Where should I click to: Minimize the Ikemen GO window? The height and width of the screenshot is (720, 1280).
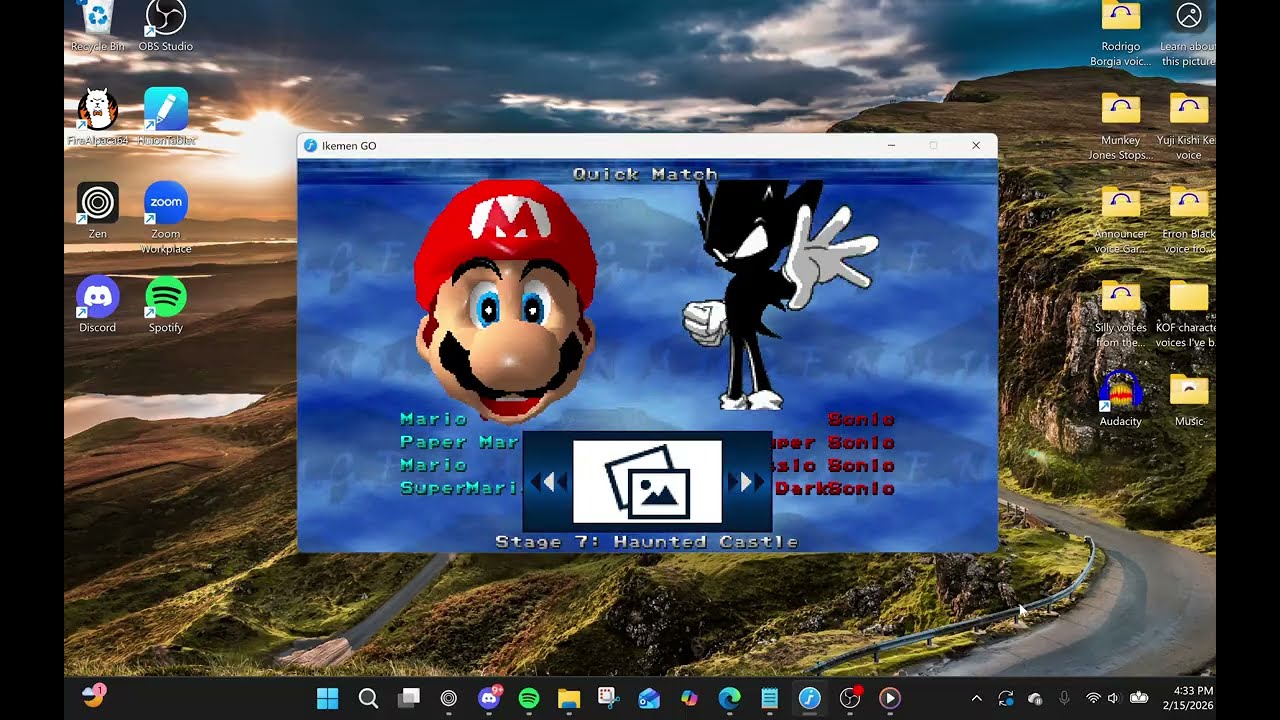[891, 146]
